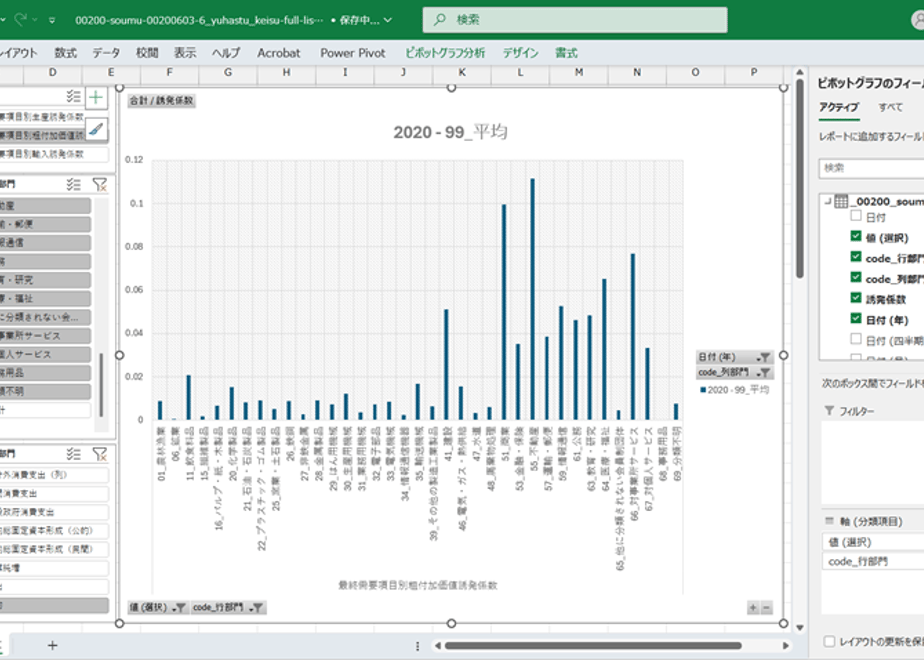Select slicer item 総固定資本形成（民間）
924x660 pixels.
click(54, 550)
